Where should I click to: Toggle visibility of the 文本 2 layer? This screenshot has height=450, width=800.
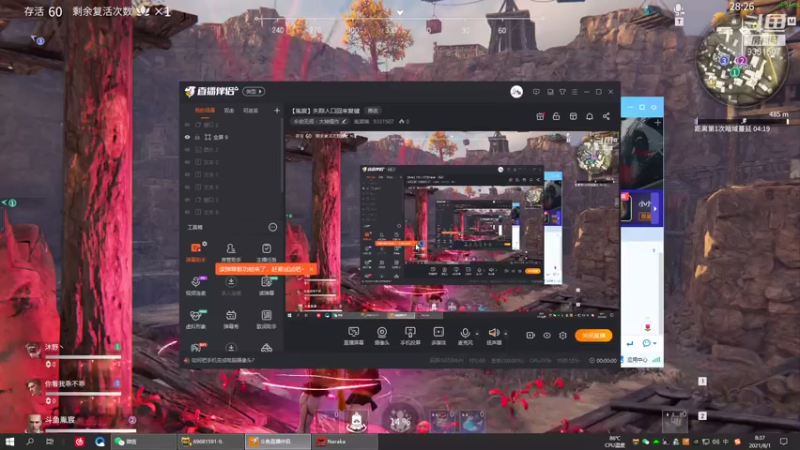point(187,162)
